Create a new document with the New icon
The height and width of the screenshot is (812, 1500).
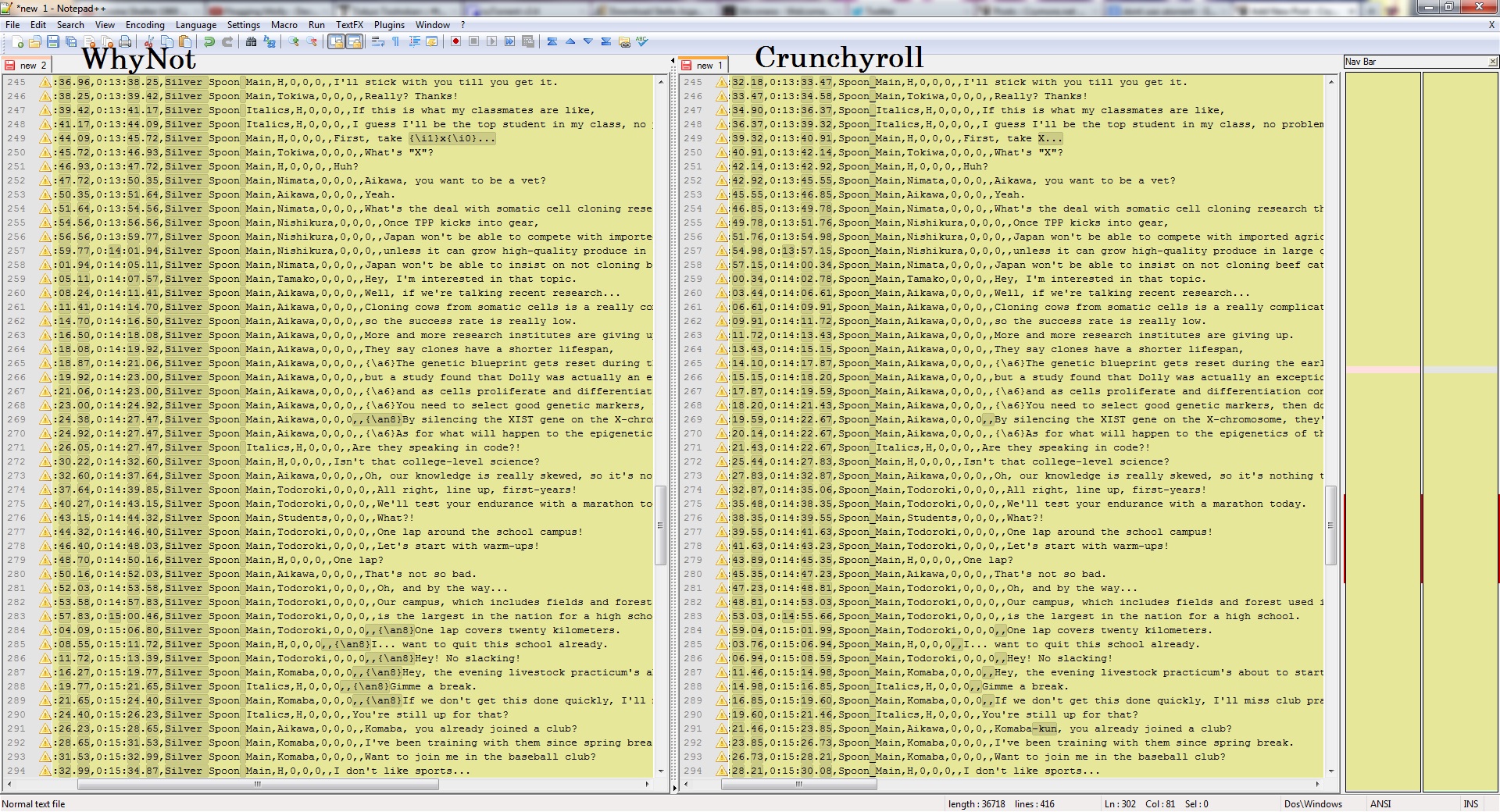coord(16,41)
